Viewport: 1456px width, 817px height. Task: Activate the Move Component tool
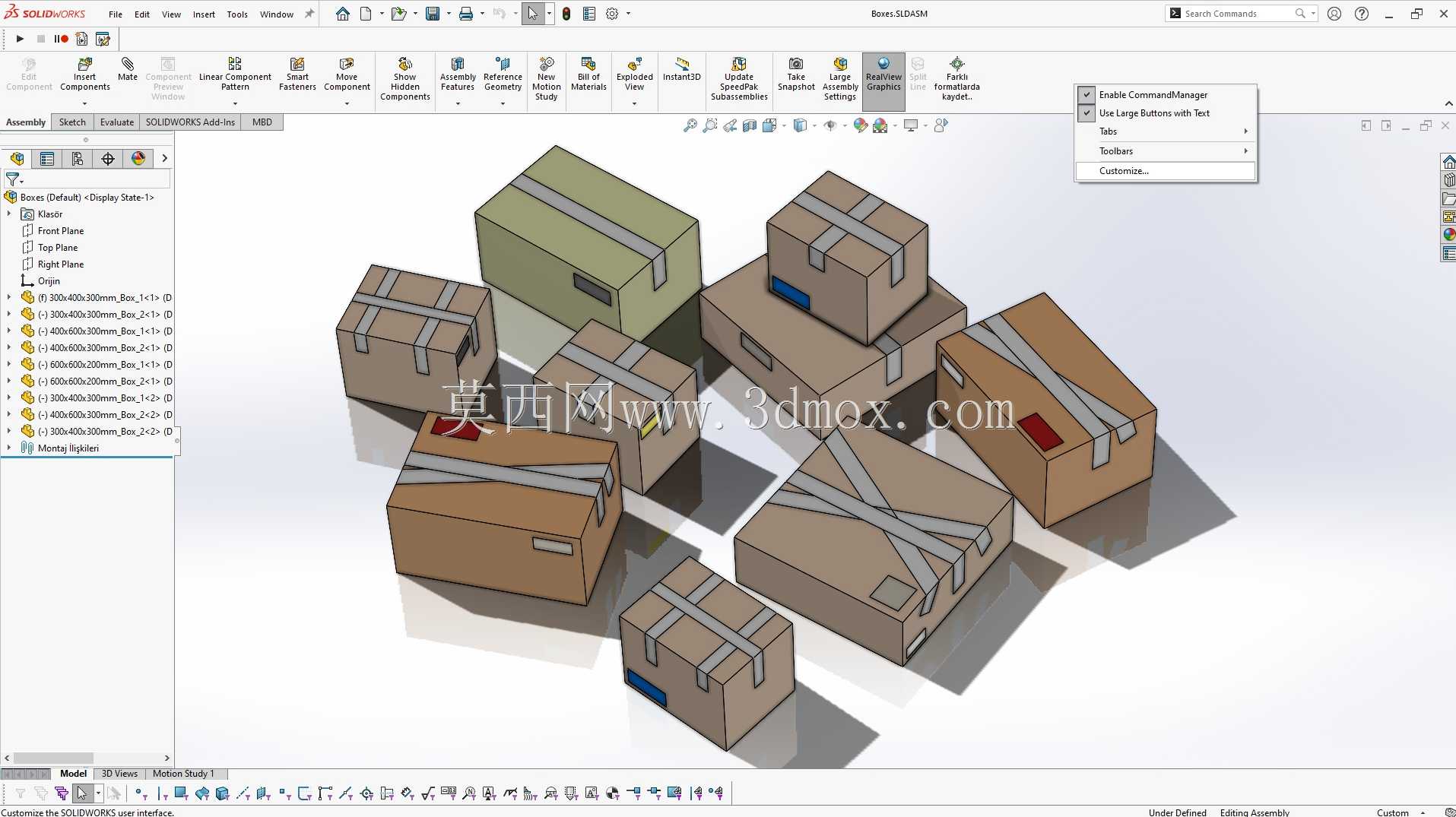[x=347, y=74]
